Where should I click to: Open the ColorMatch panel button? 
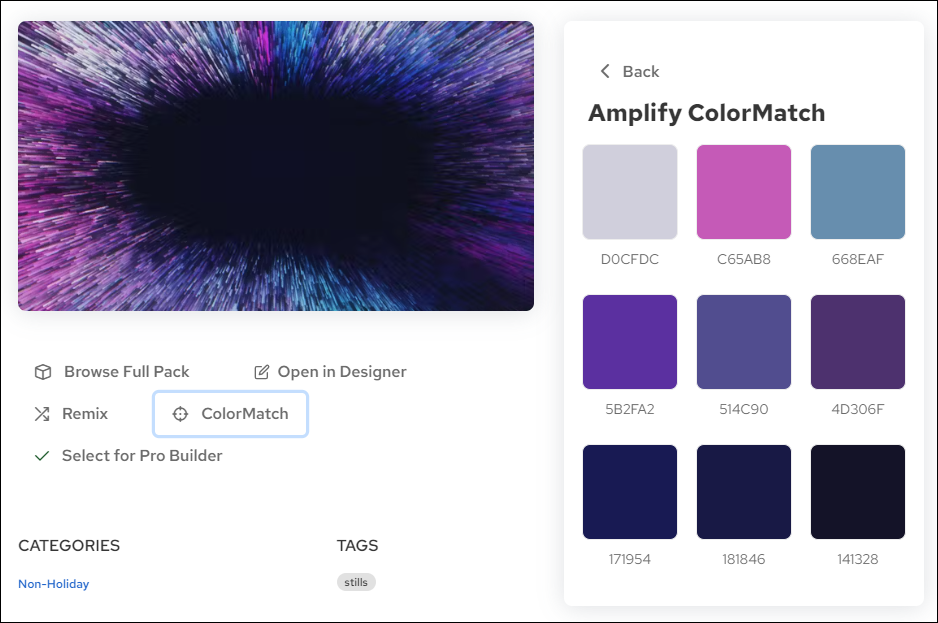click(230, 414)
